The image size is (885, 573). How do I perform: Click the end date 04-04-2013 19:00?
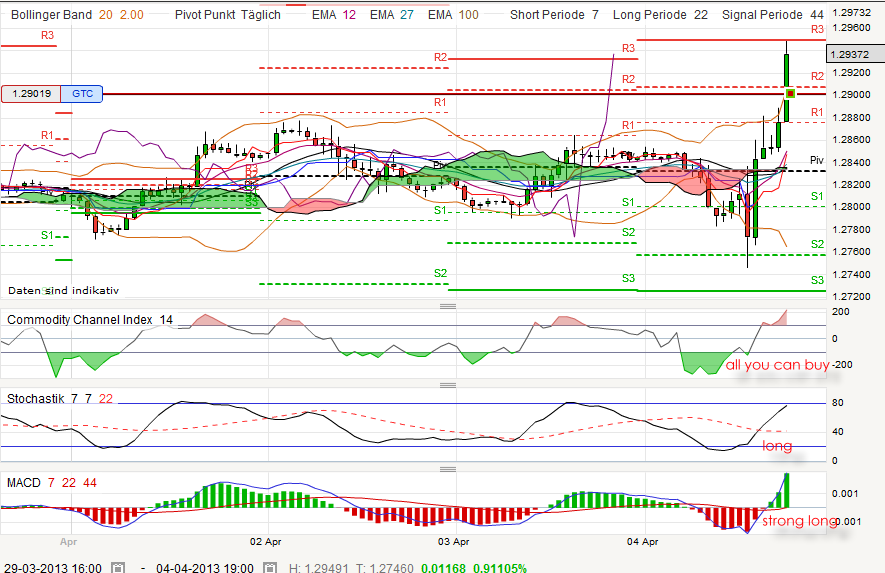point(205,567)
